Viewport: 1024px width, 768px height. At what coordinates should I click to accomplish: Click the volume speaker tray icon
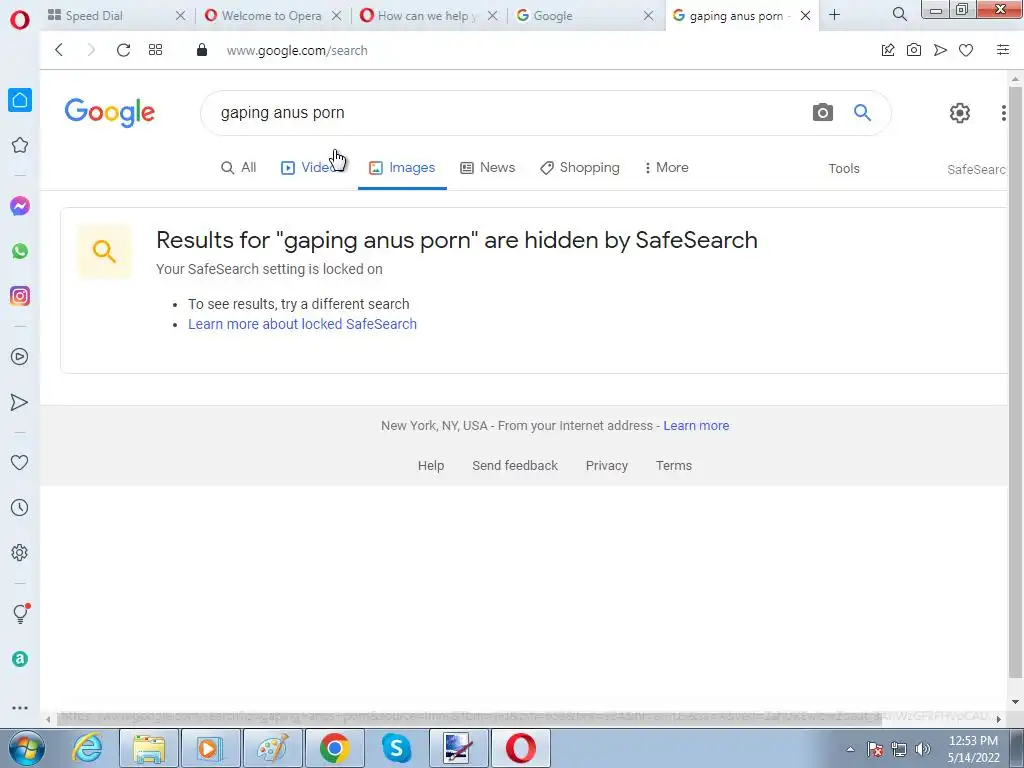click(x=922, y=749)
